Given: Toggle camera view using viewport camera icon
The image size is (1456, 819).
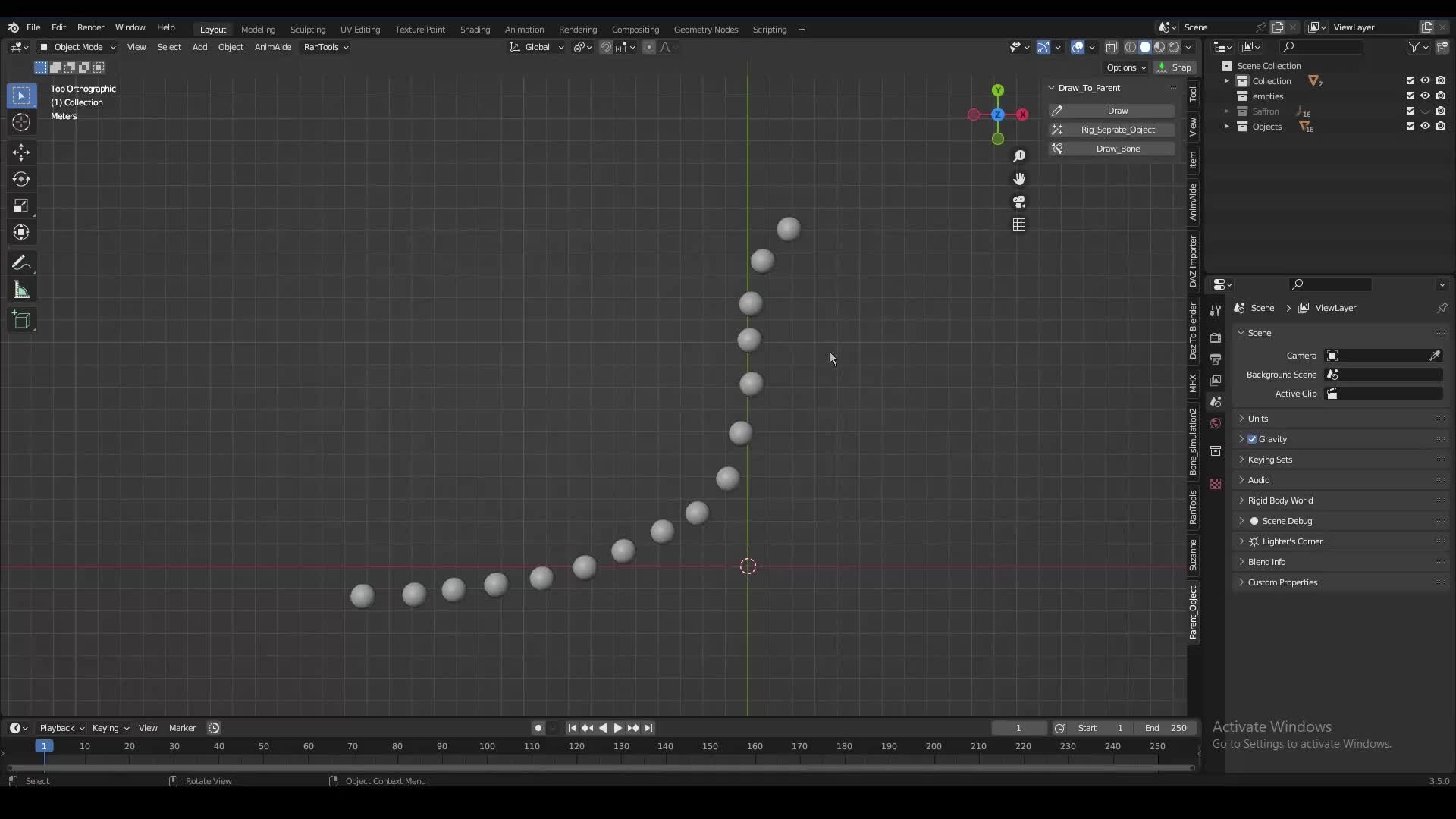Looking at the screenshot, I should (1019, 202).
